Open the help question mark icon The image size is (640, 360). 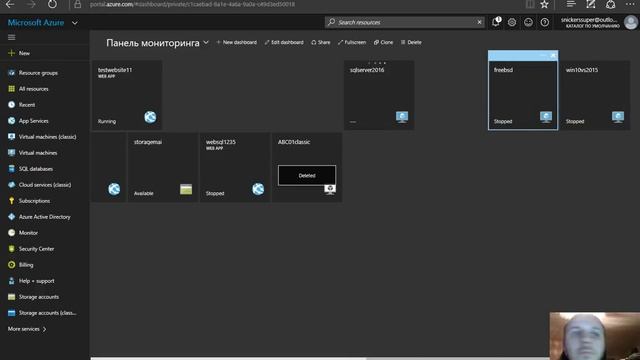click(544, 22)
